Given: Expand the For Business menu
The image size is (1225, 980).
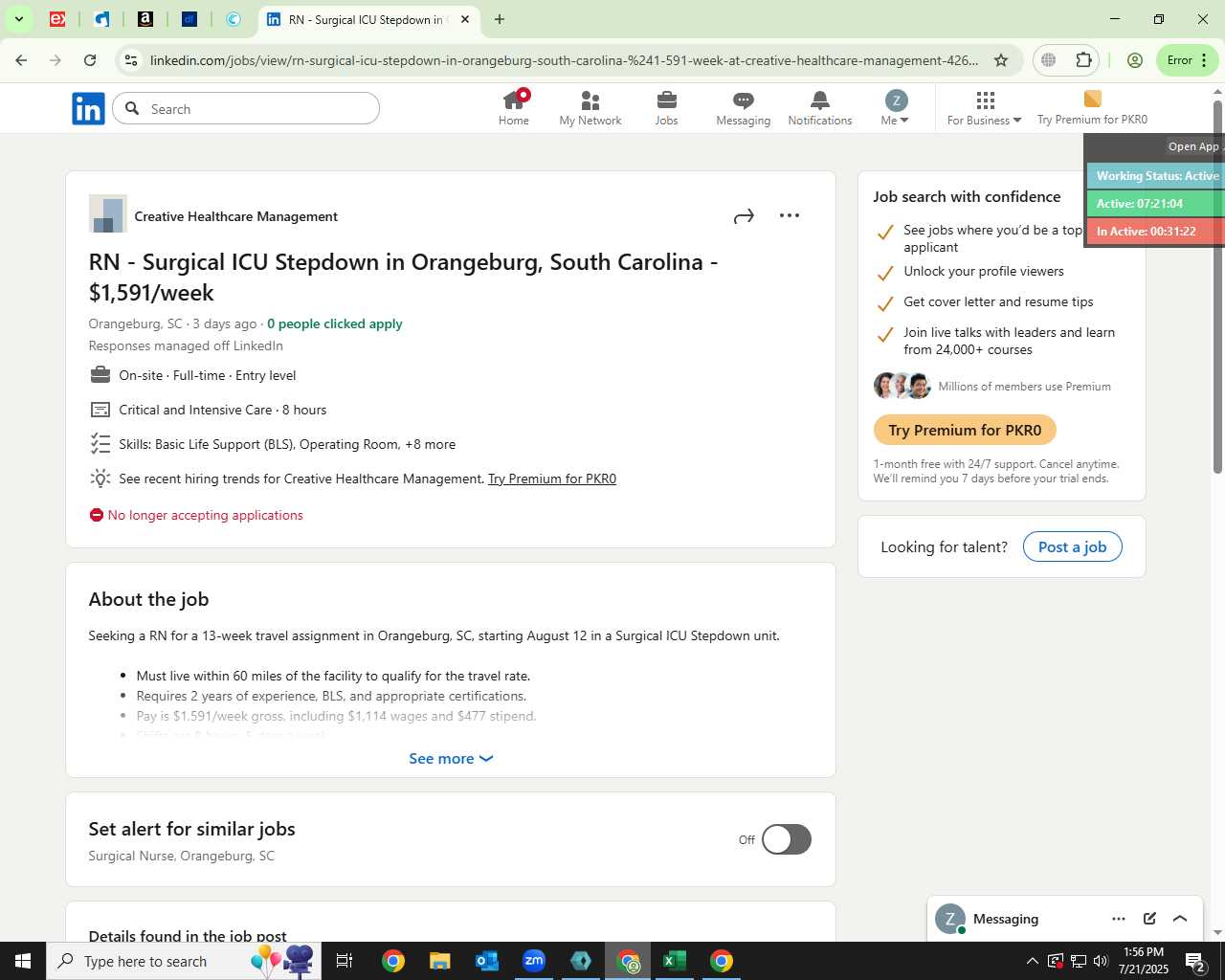Looking at the screenshot, I should pyautogui.click(x=984, y=108).
